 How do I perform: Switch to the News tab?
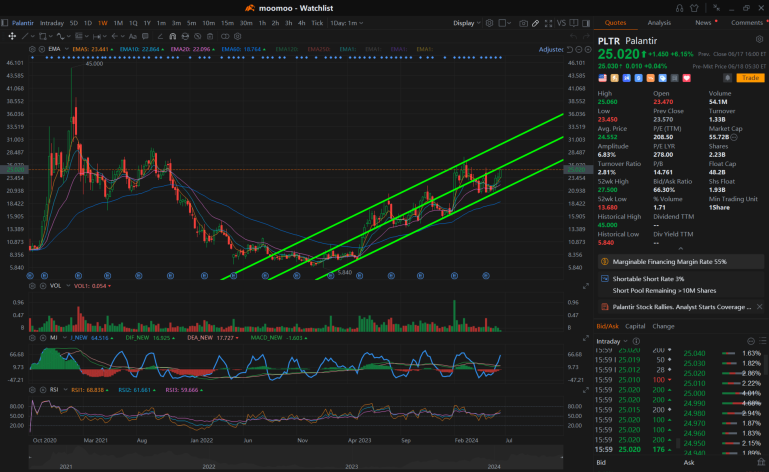pos(703,23)
